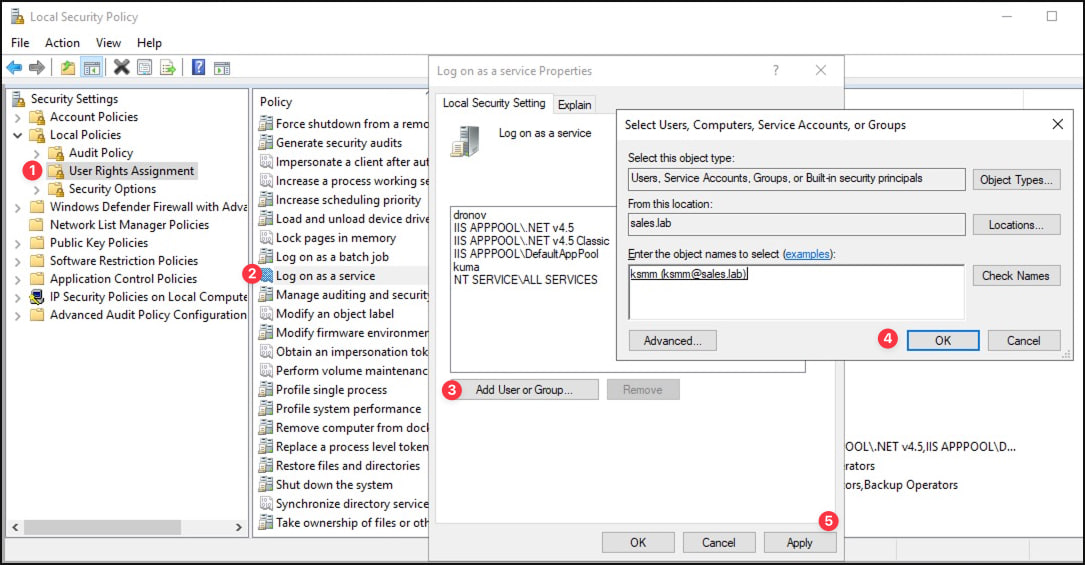Close the Select Users dialog with X

(x=1057, y=124)
